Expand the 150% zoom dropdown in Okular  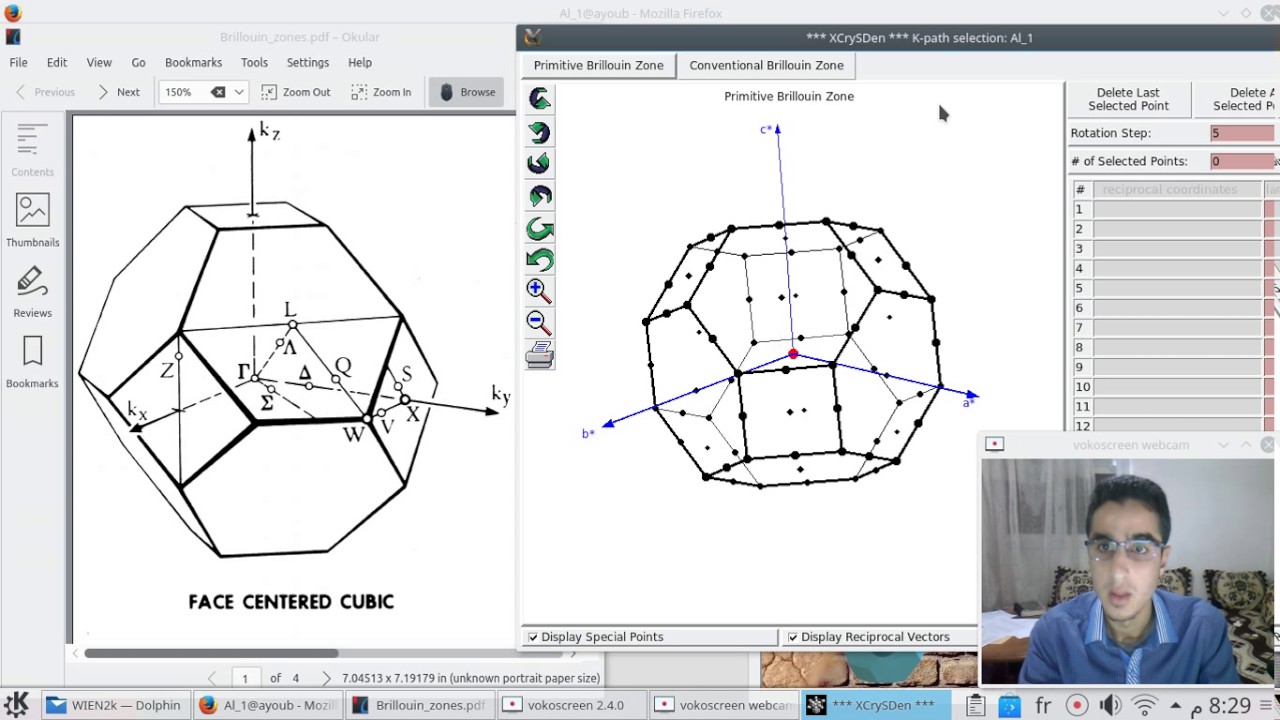[239, 92]
